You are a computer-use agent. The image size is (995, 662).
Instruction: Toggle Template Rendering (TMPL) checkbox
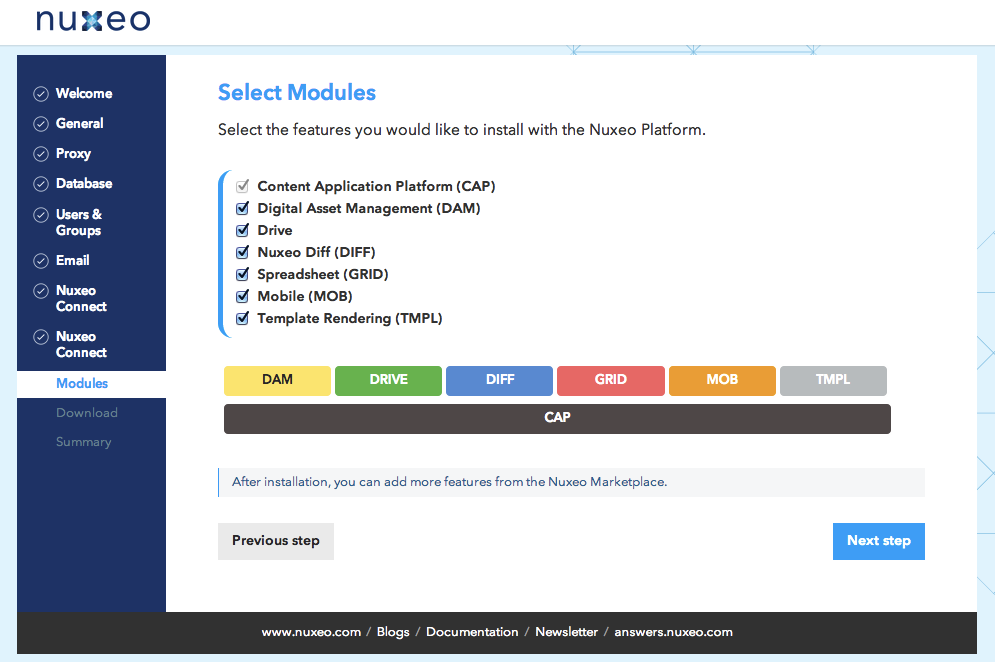(242, 319)
